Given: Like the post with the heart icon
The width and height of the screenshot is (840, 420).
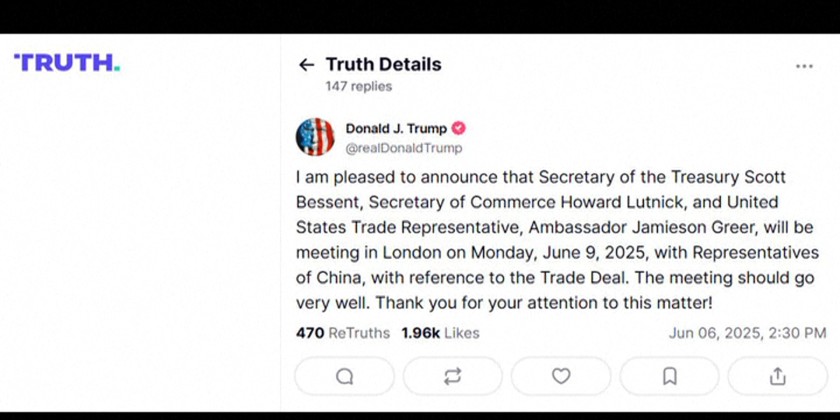Looking at the screenshot, I should pyautogui.click(x=561, y=376).
